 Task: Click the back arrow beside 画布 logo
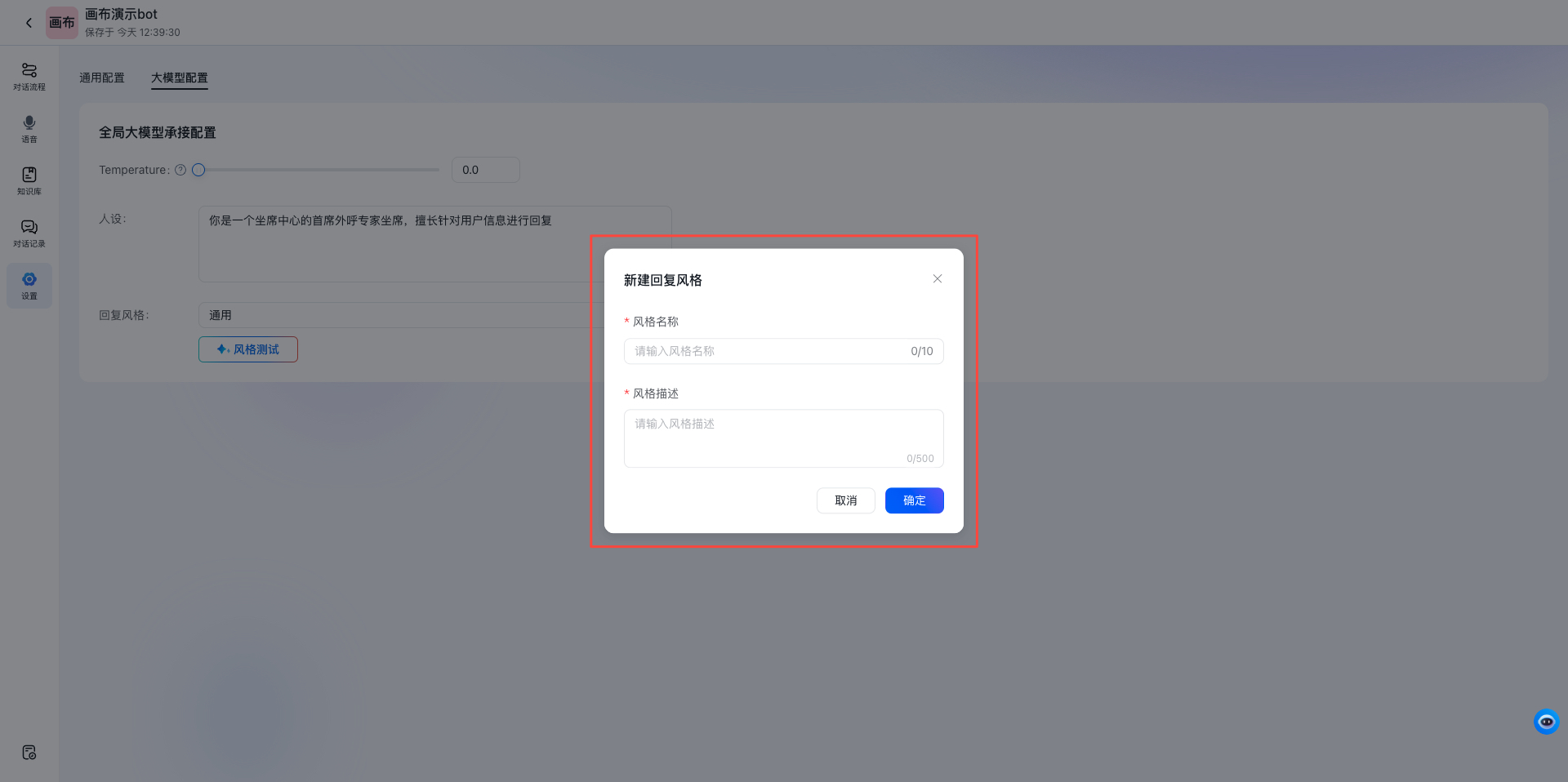point(29,23)
